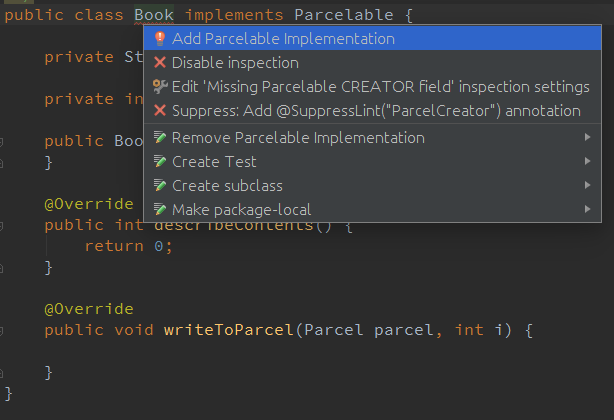This screenshot has height=420, width=614.
Task: Click the settings icon beside Edit inspection settings
Action: pyautogui.click(x=160, y=87)
